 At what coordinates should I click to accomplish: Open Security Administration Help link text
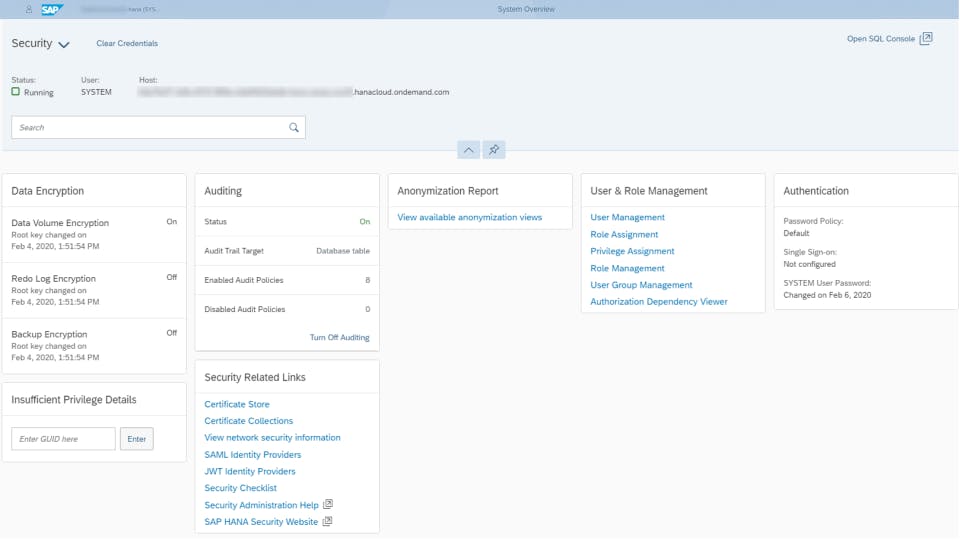[261, 505]
